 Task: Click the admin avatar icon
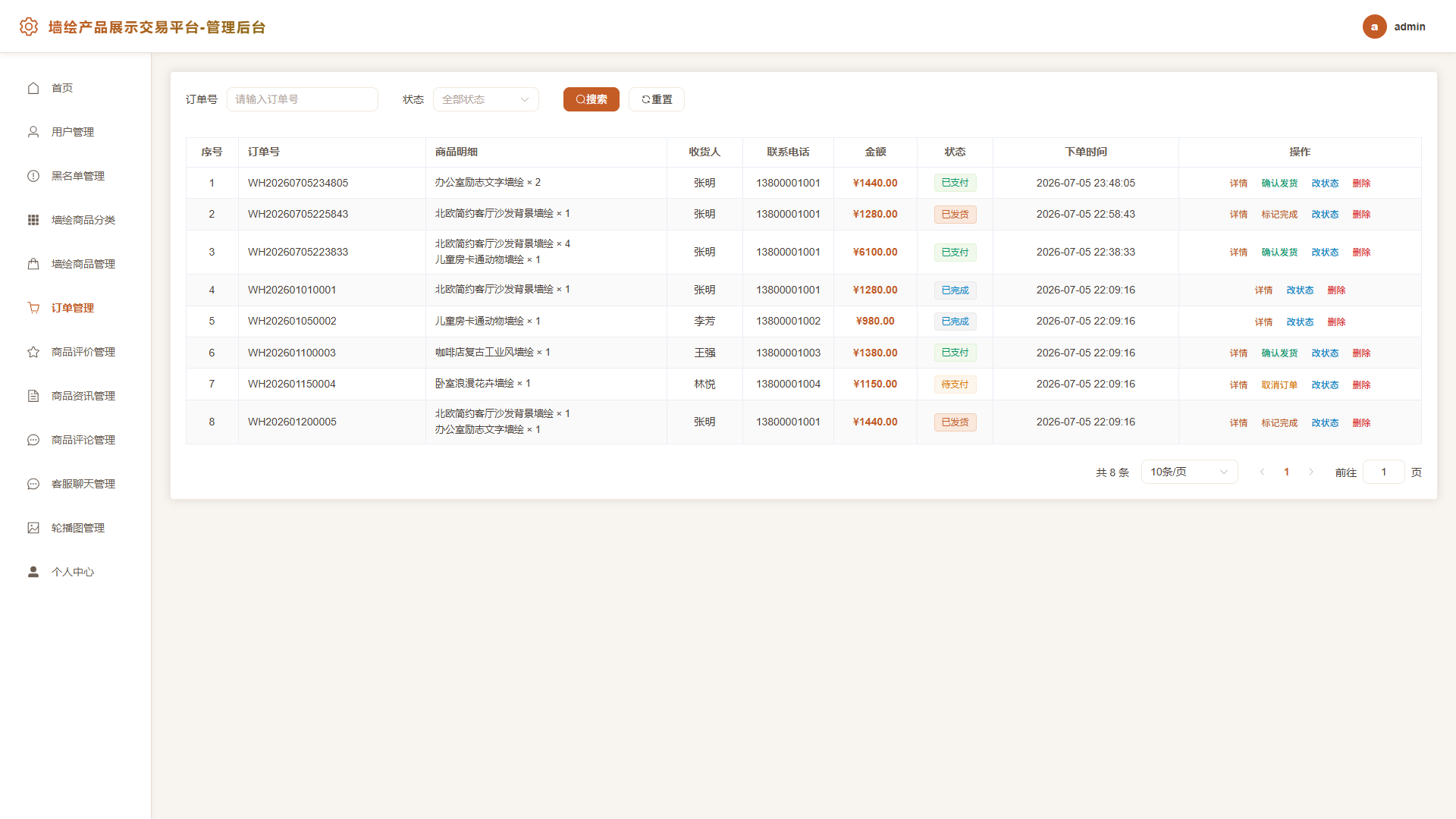(x=1374, y=27)
